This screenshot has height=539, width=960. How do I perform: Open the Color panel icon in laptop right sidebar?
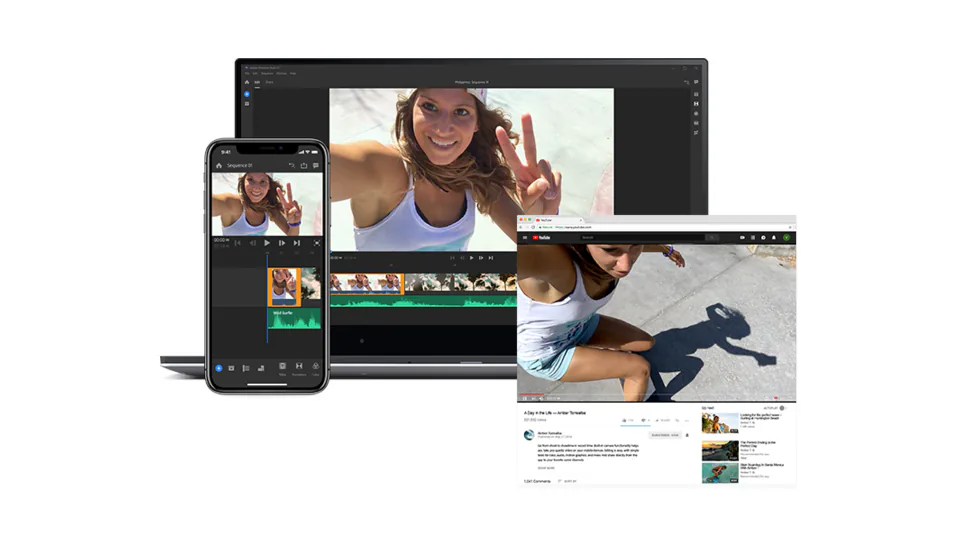[x=696, y=113]
